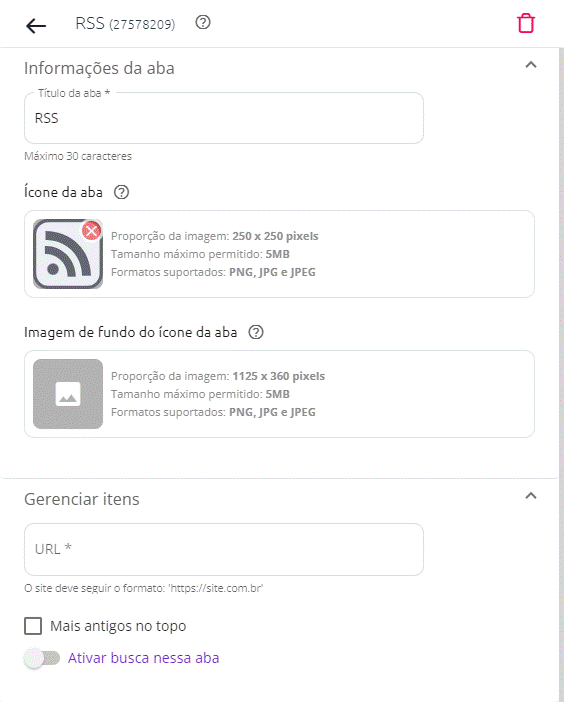Click the Mais antigos no topo label
The image size is (564, 702).
point(118,626)
